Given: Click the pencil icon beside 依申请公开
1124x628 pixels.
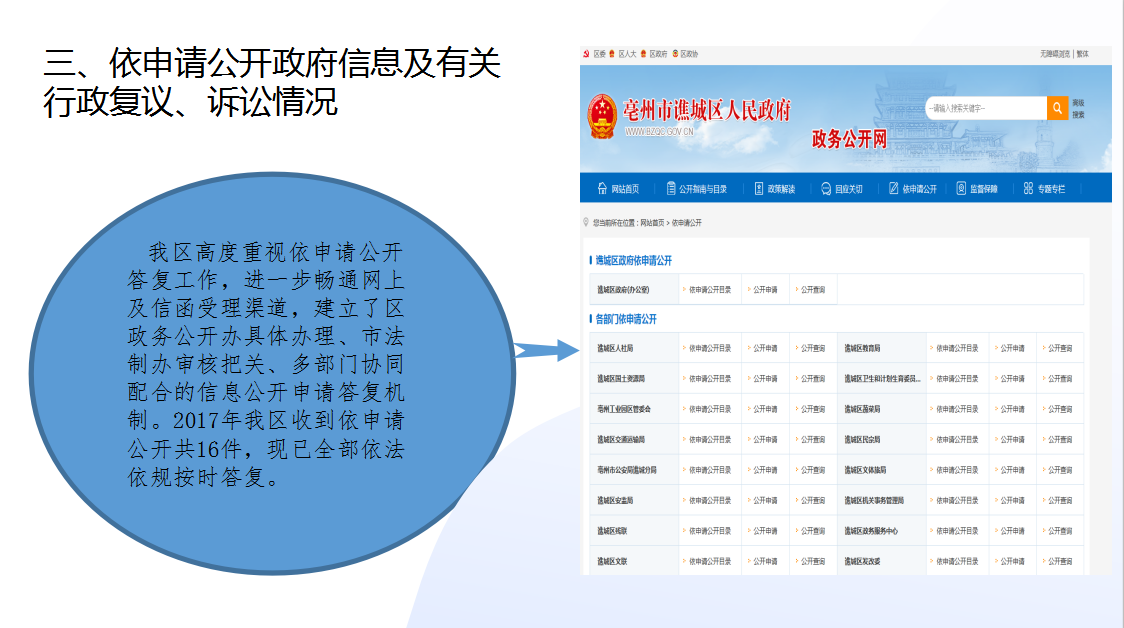Looking at the screenshot, I should click(x=893, y=189).
